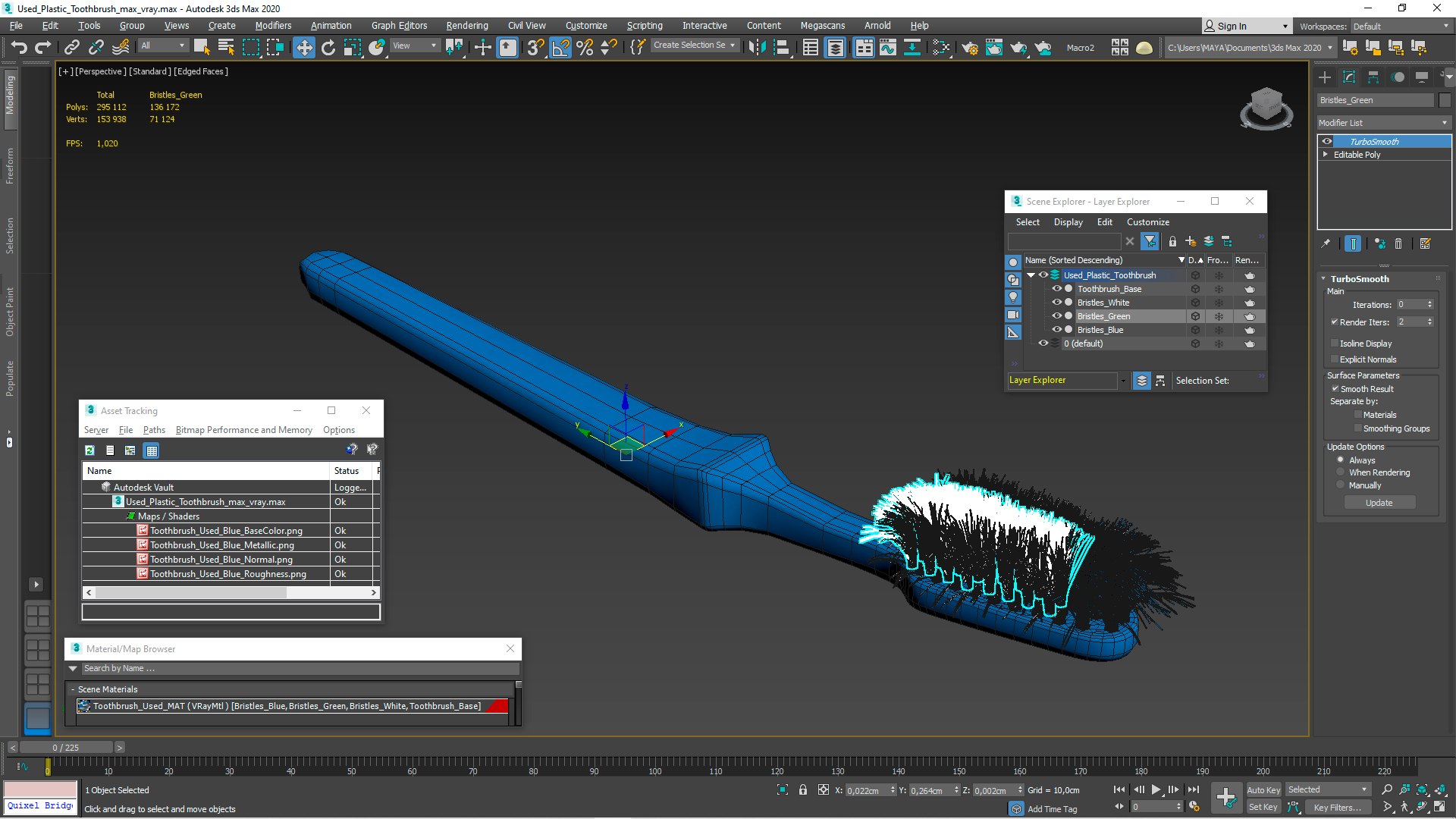The width and height of the screenshot is (1456, 819).
Task: Select the Manually update option
Action: 1341,485
